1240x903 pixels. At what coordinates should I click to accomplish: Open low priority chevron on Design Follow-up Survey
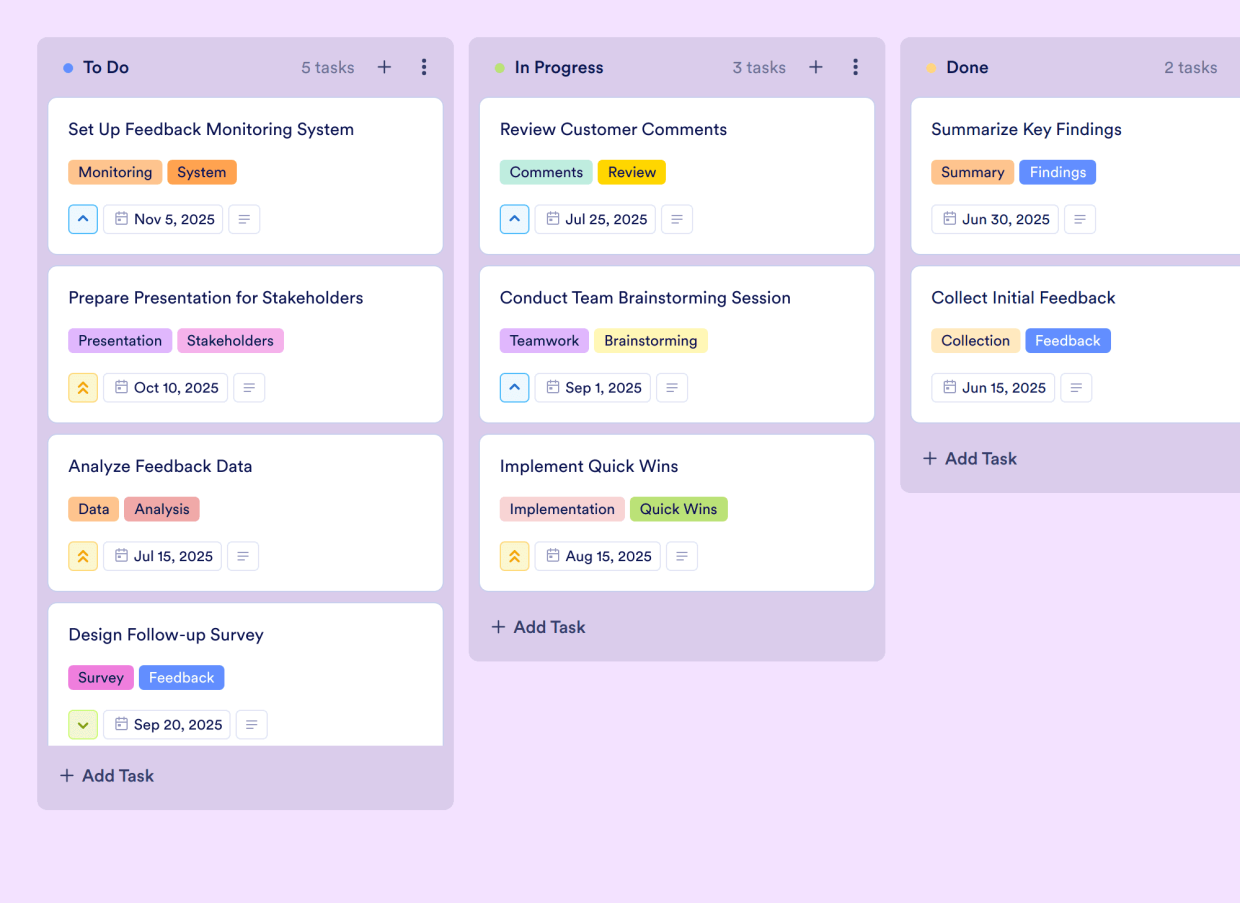(x=83, y=724)
